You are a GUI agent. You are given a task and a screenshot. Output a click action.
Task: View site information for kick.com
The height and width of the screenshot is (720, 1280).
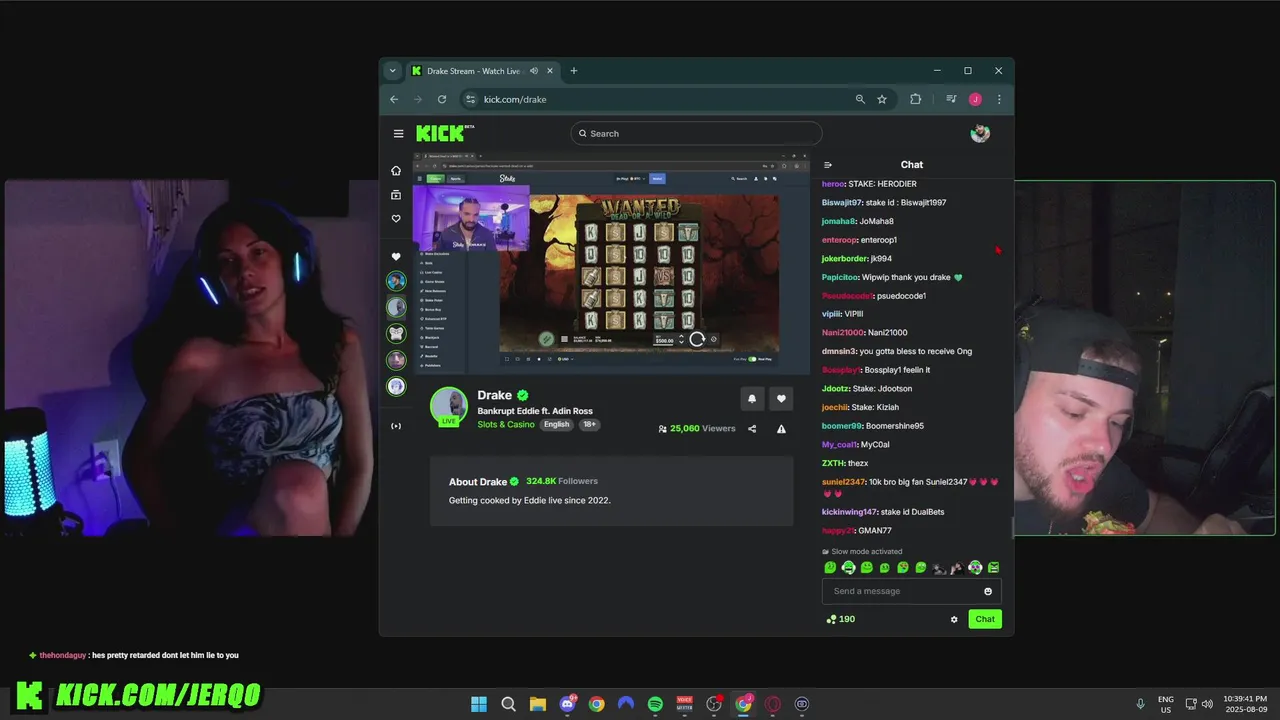471,99
